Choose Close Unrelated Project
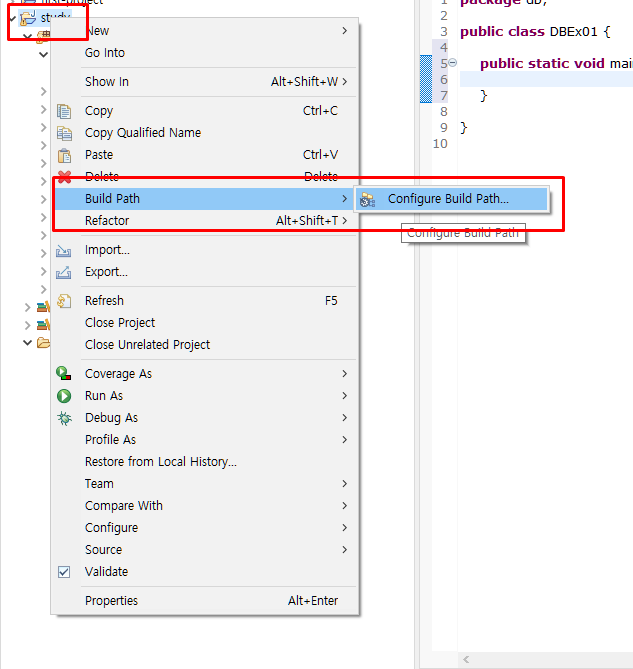The height and width of the screenshot is (669, 633). (x=205, y=345)
